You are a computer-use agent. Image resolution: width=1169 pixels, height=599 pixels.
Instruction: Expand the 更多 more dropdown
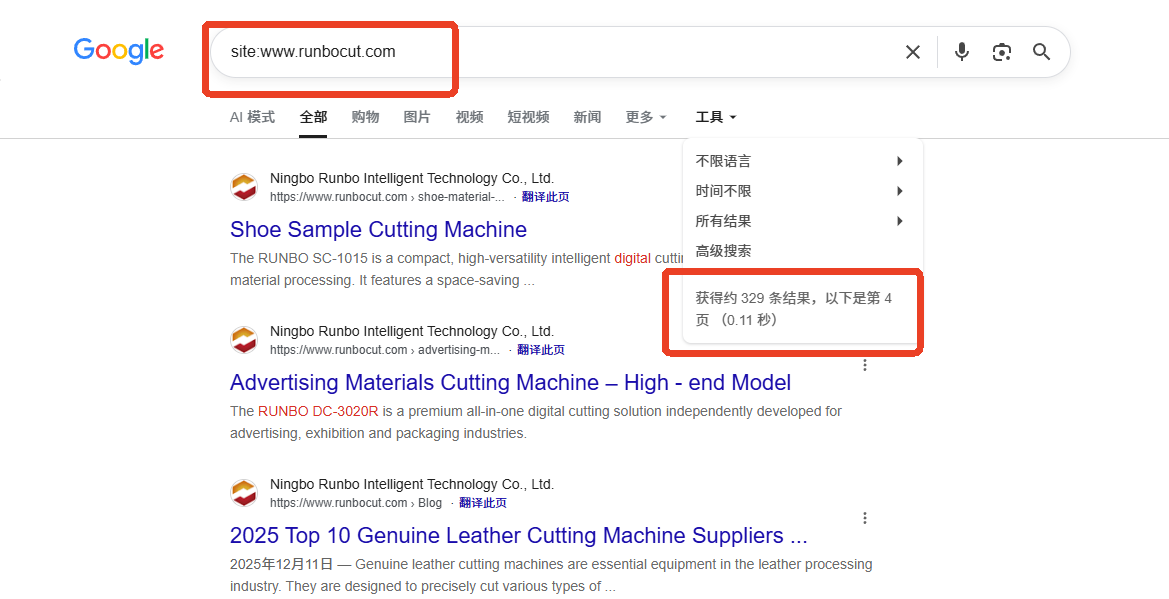(x=646, y=117)
